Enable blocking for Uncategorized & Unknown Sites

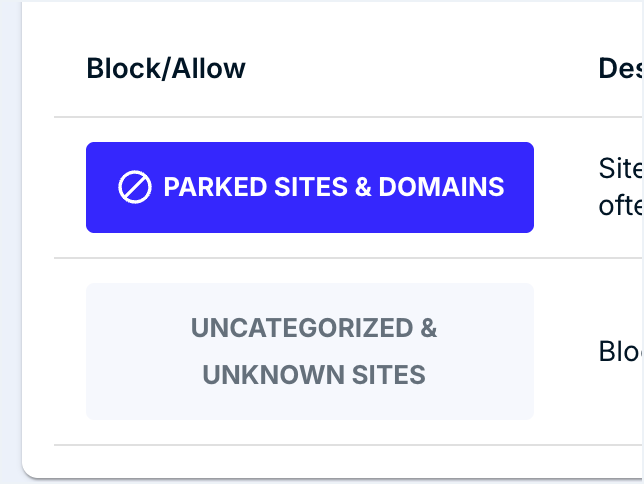coord(310,351)
